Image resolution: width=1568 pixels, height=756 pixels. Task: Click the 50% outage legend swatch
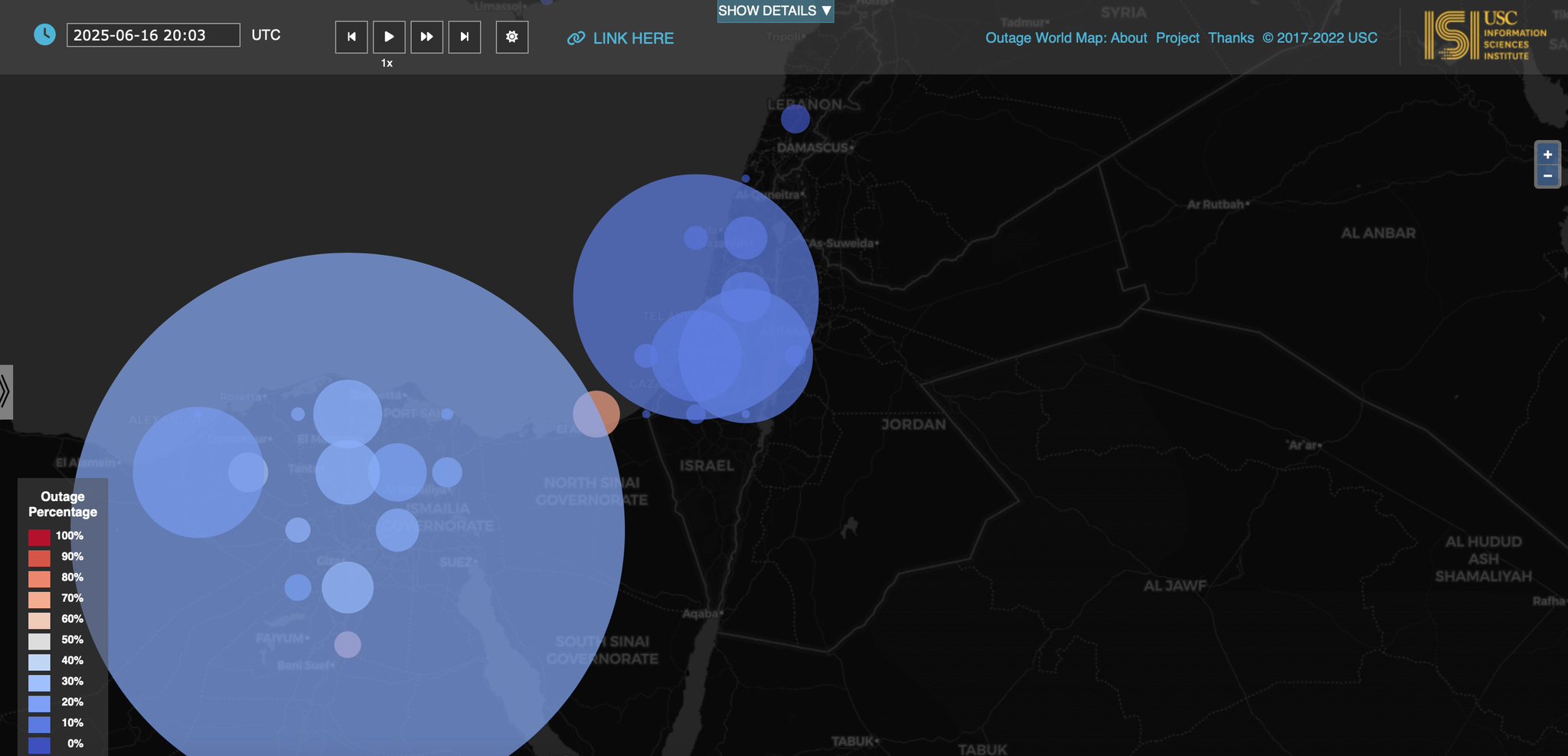point(39,640)
